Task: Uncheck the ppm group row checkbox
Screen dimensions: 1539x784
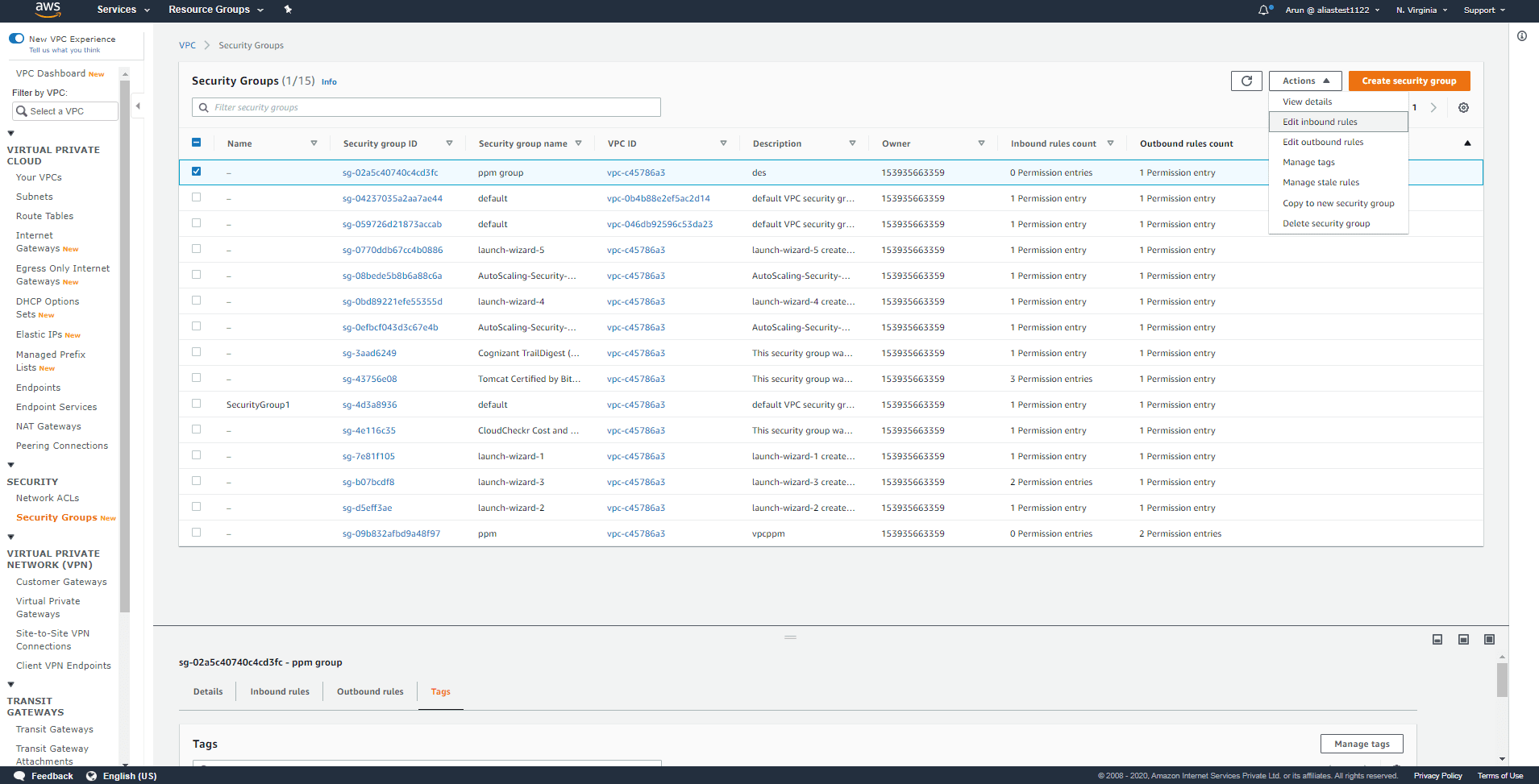Action: click(x=196, y=172)
